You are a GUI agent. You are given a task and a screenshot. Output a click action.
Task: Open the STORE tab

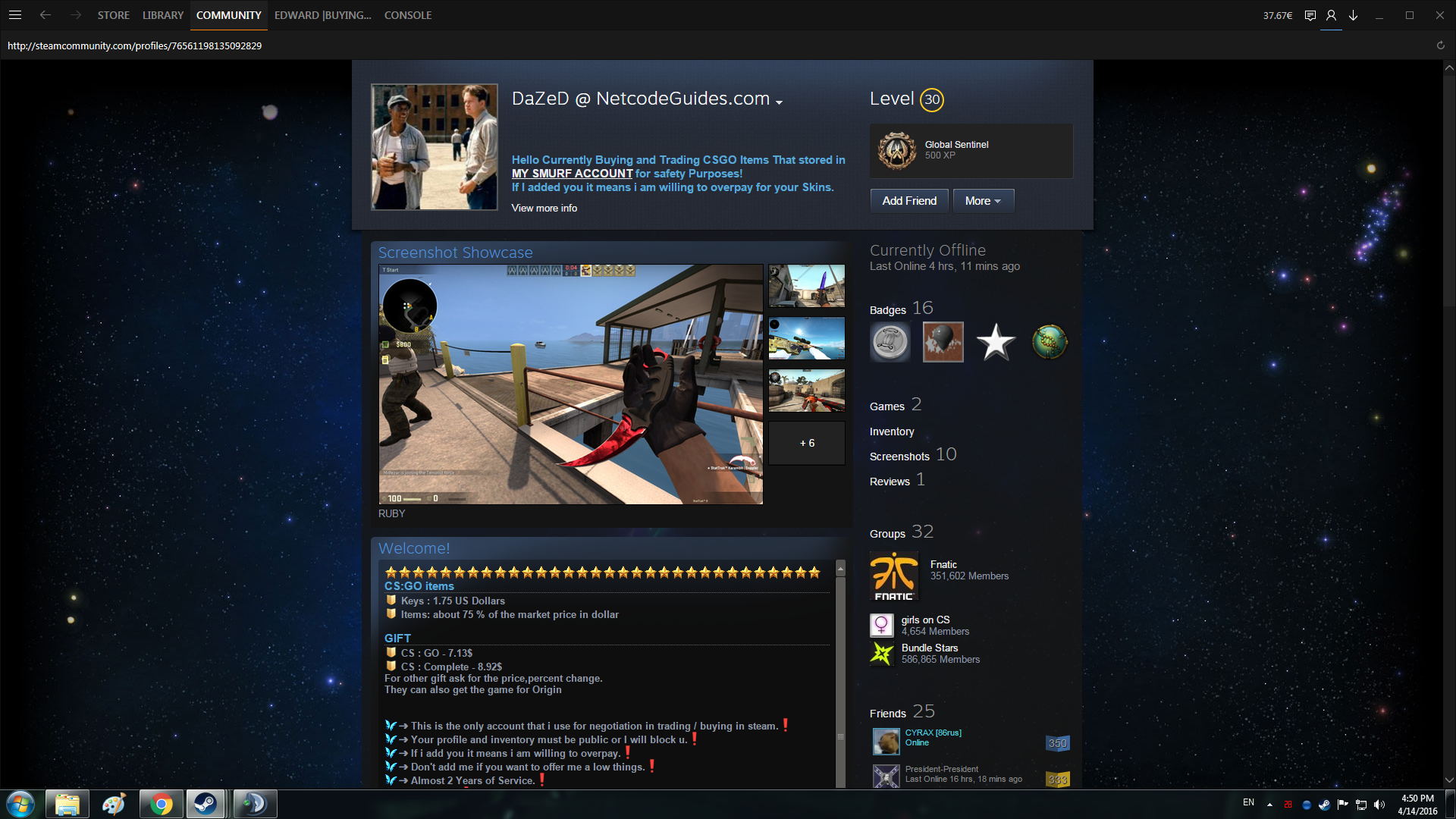(113, 15)
